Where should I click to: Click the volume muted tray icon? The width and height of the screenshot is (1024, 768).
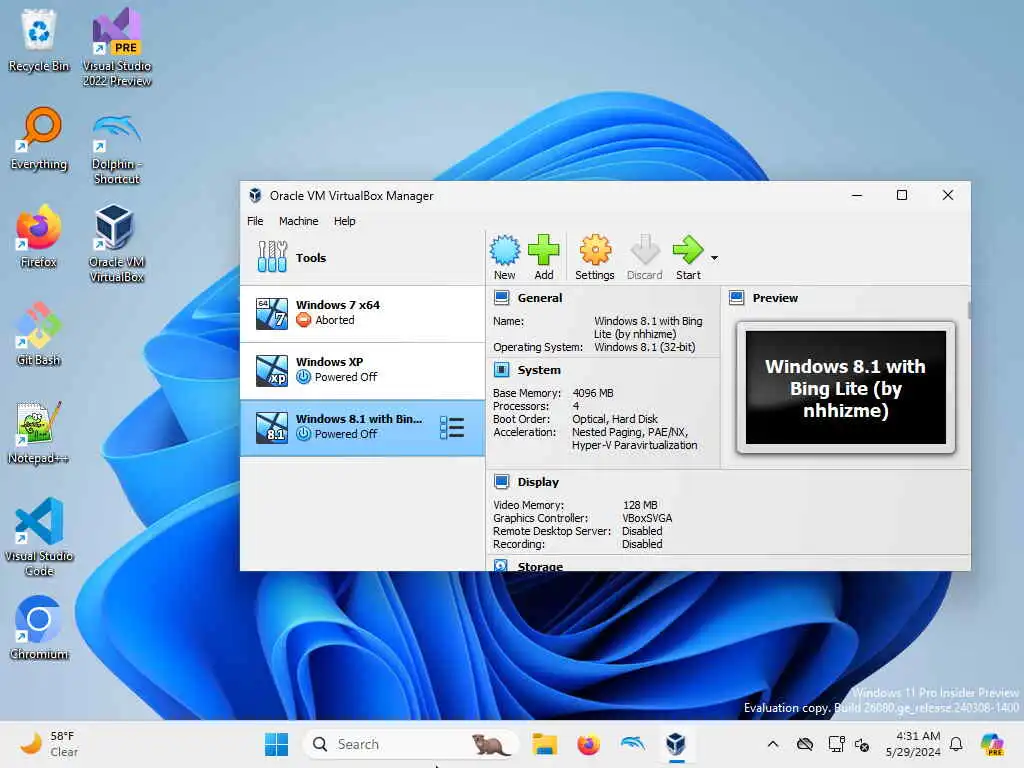pyautogui.click(x=862, y=744)
